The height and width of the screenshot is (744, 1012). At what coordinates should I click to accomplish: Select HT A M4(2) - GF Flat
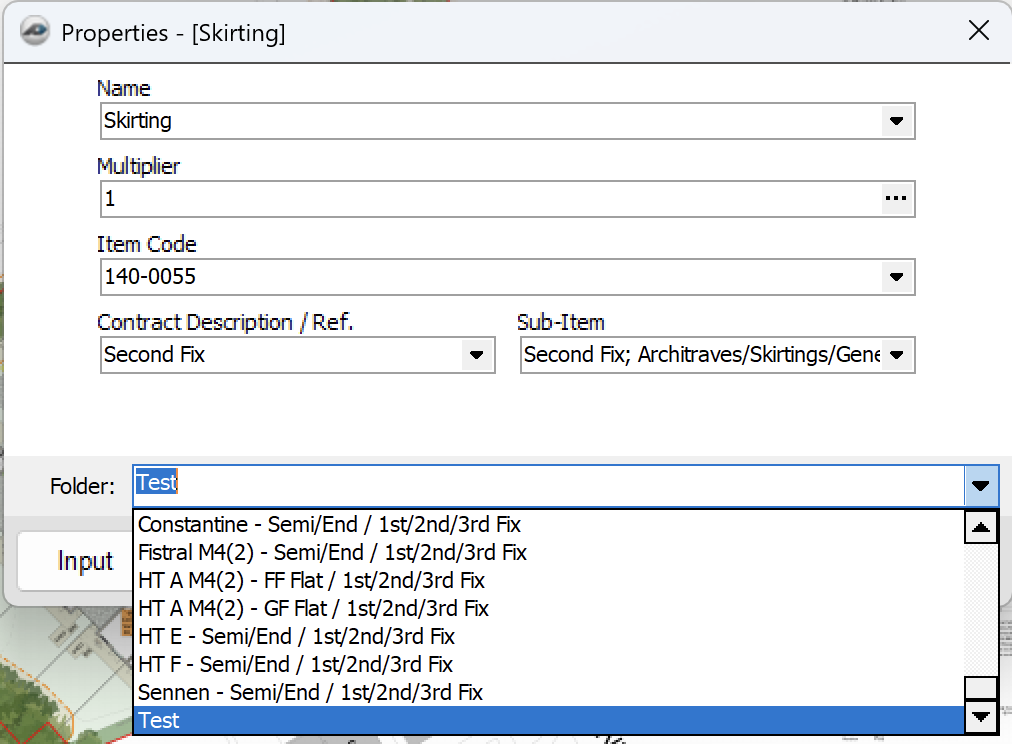pos(313,608)
